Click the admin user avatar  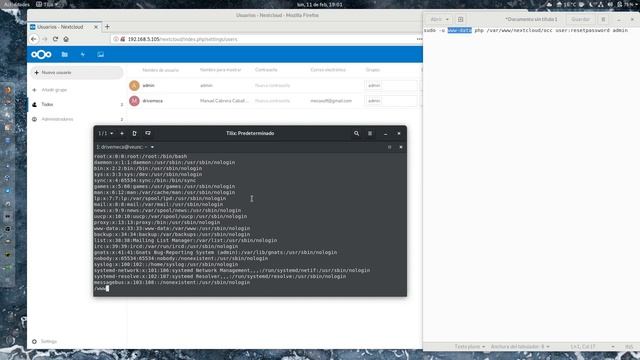tap(134, 85)
